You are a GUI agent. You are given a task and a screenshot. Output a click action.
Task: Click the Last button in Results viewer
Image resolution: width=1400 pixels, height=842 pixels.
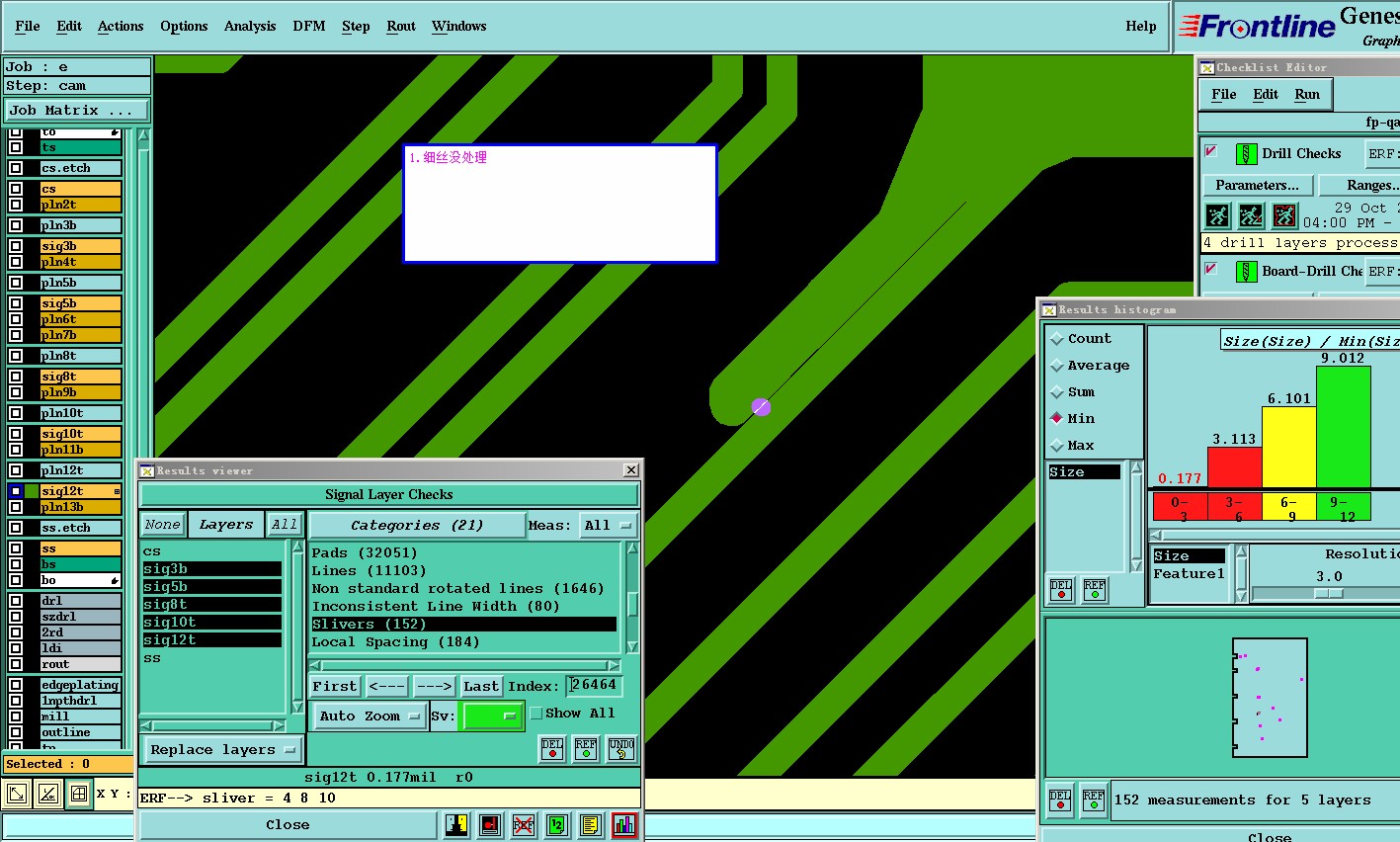tap(481, 686)
